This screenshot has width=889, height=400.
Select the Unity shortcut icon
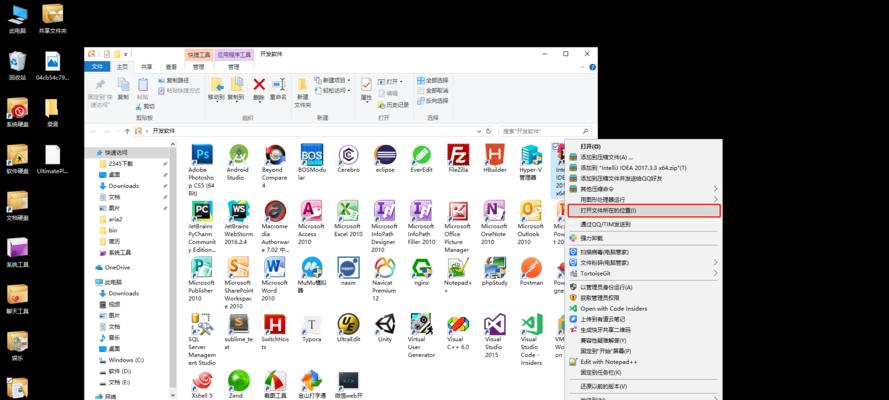385,324
